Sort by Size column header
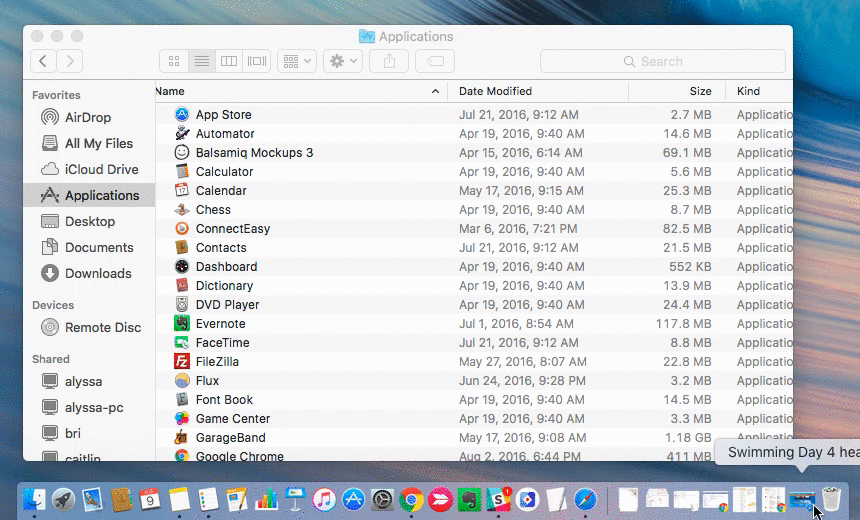Screen dimensions: 860x520 pyautogui.click(x=677, y=91)
